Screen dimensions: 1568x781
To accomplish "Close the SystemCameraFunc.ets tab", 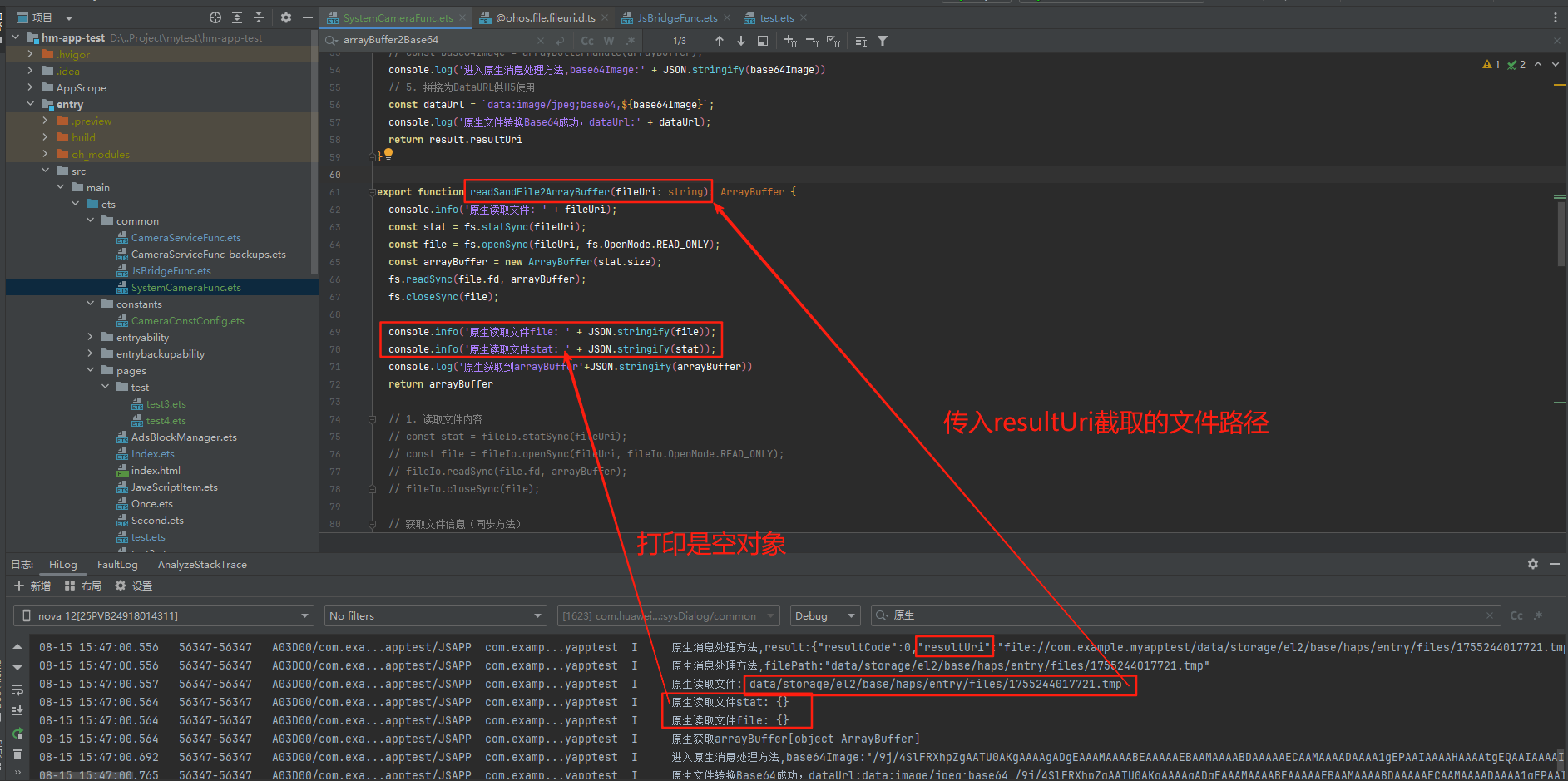I will tap(462, 17).
